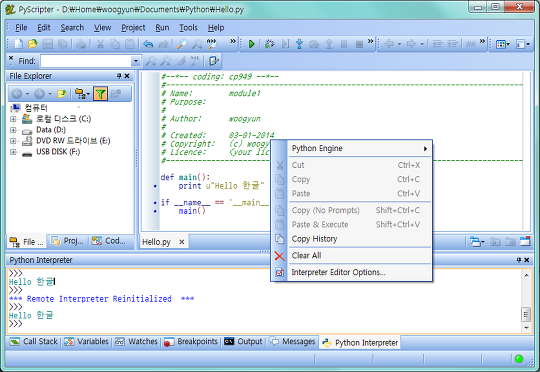Click File Explorer browse-up folder icon
This screenshot has height=372, width=540.
coord(62,94)
